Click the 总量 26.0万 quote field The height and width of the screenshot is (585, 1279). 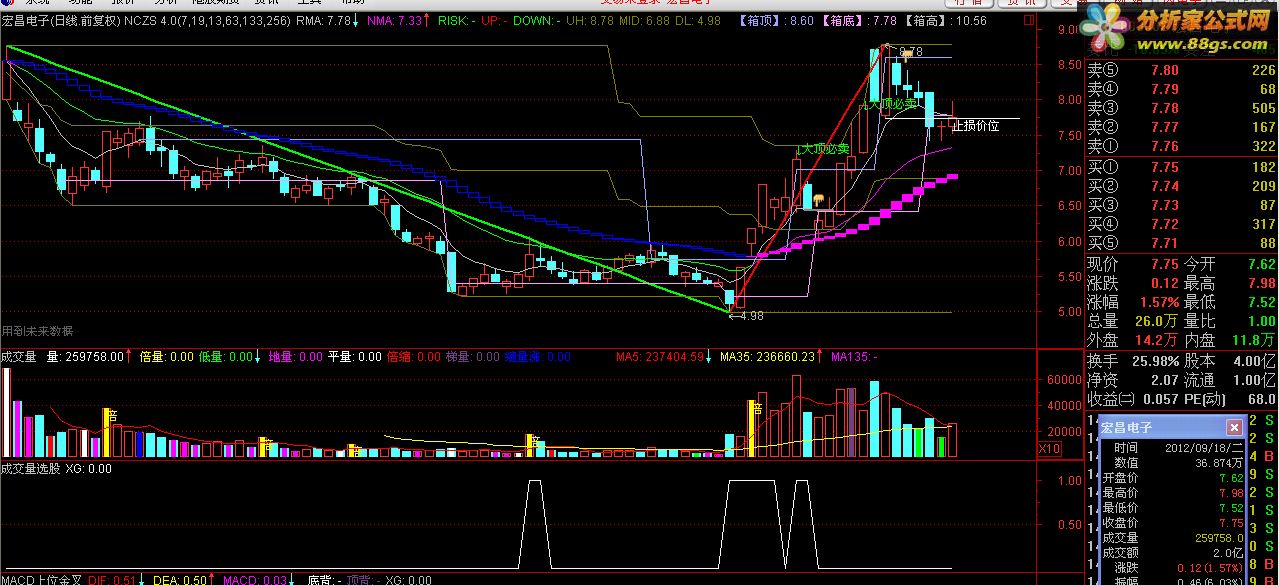coord(1134,321)
